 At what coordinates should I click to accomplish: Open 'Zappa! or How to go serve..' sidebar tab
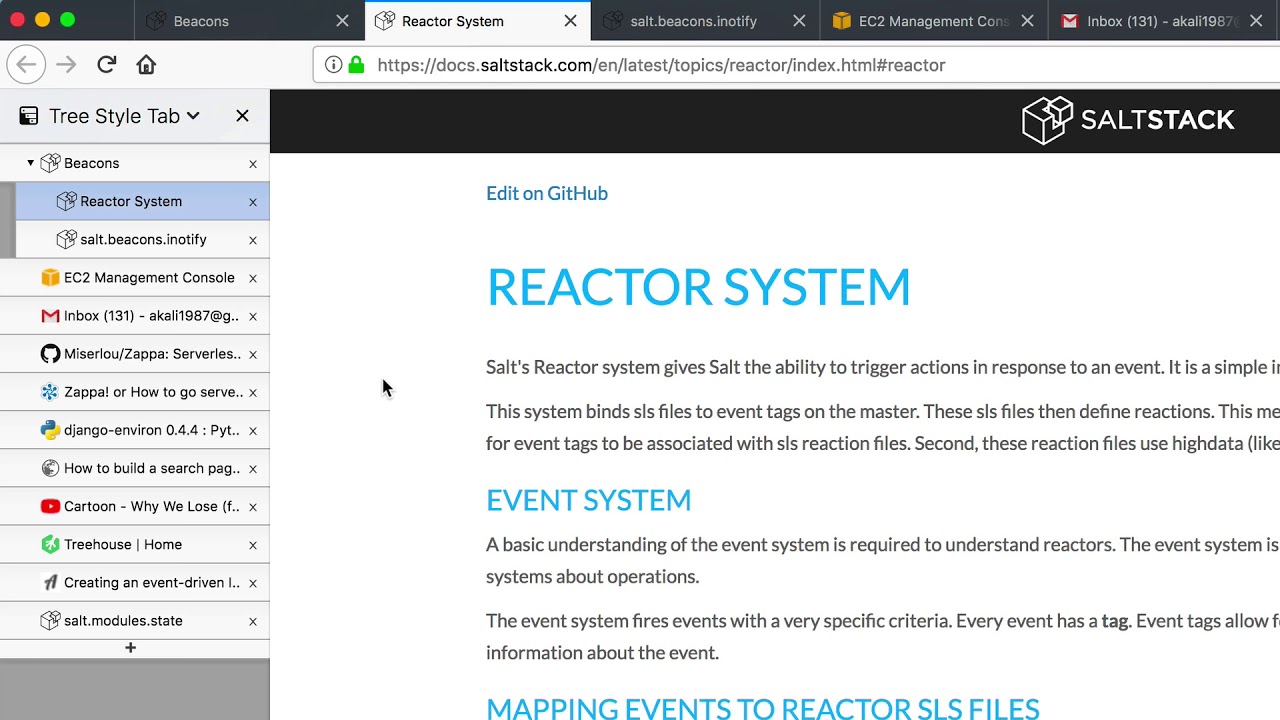pos(135,391)
